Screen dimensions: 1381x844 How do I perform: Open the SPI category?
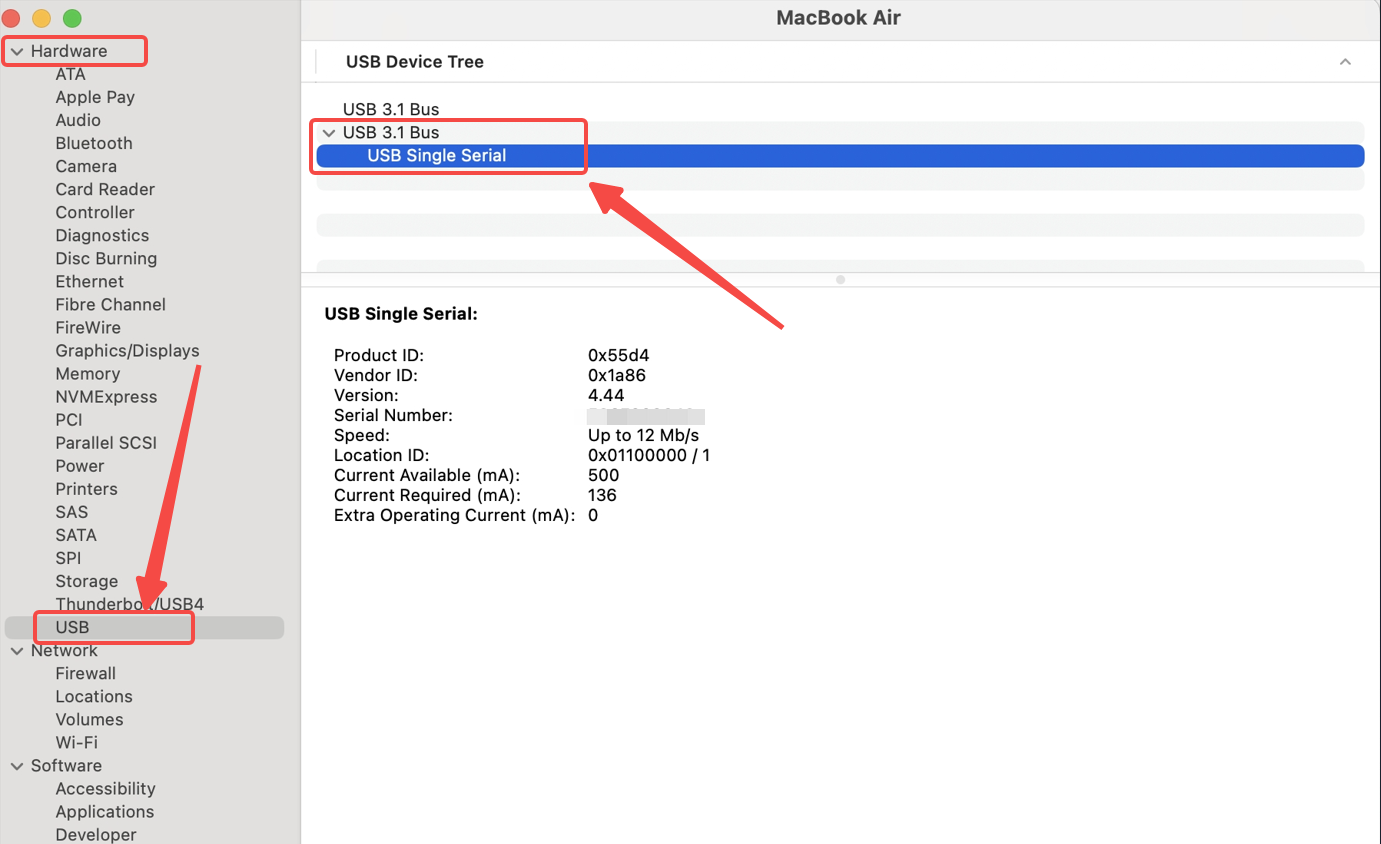point(68,557)
